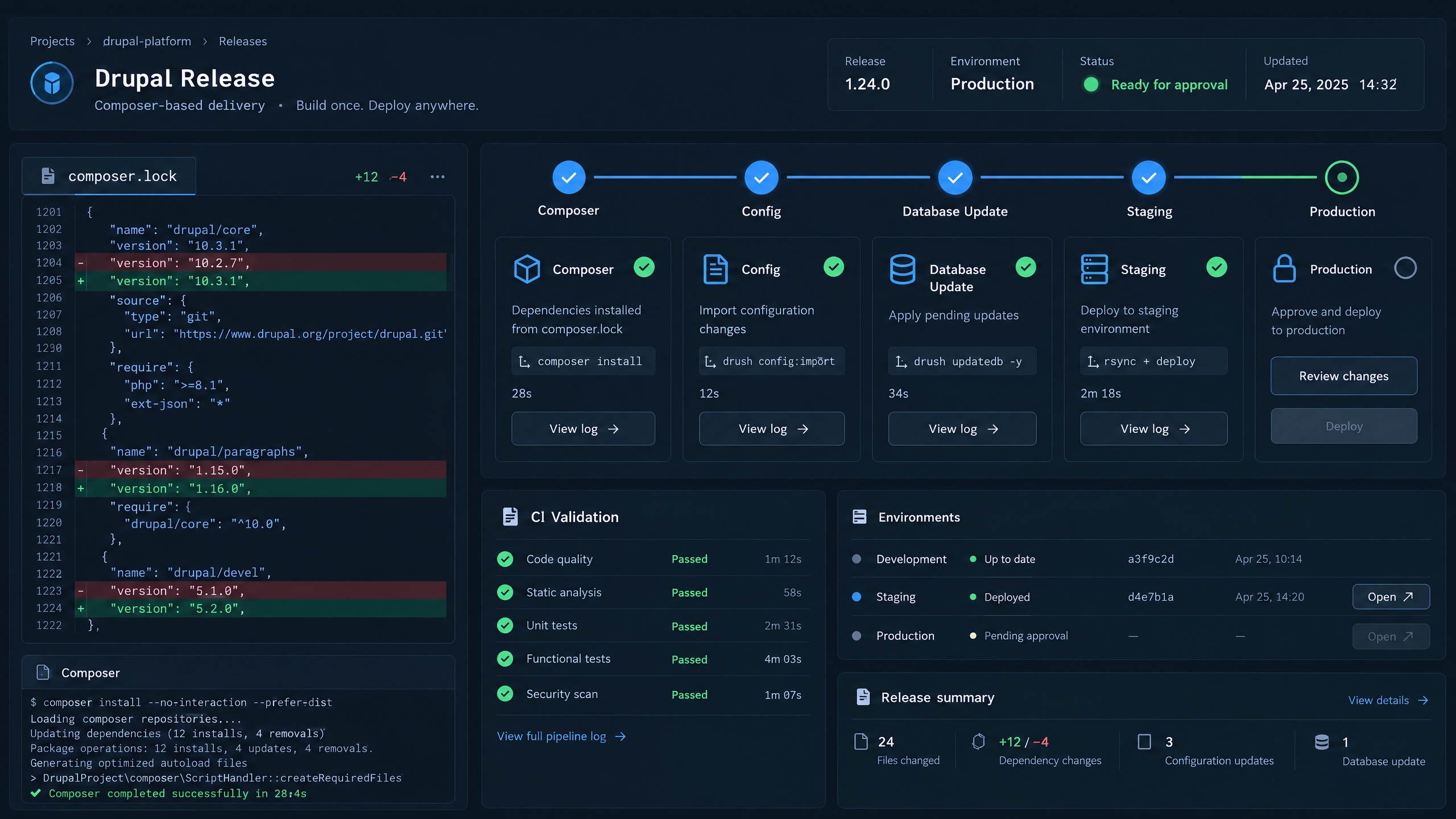Open Releases breadcrumb item
The height and width of the screenshot is (819, 1456).
[243, 42]
